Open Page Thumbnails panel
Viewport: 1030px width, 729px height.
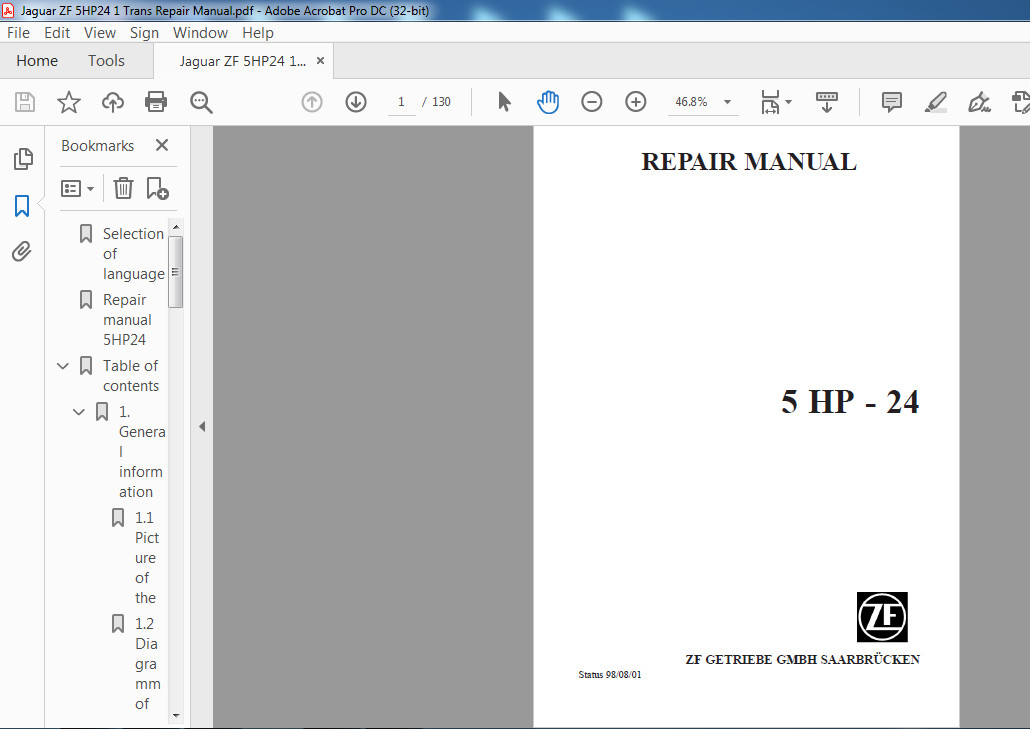[22, 159]
